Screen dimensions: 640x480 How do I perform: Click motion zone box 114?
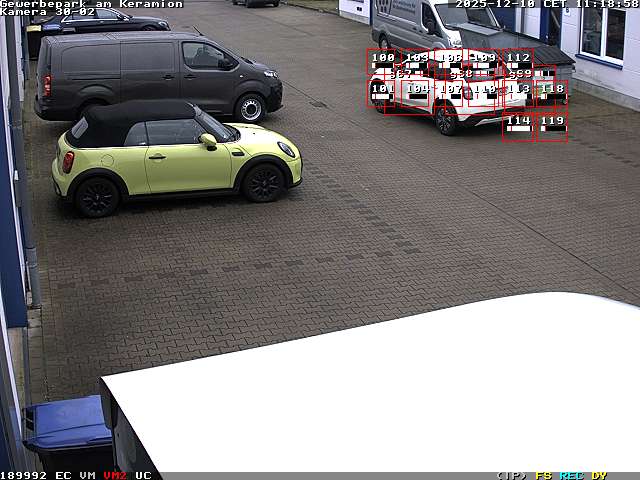(518, 125)
